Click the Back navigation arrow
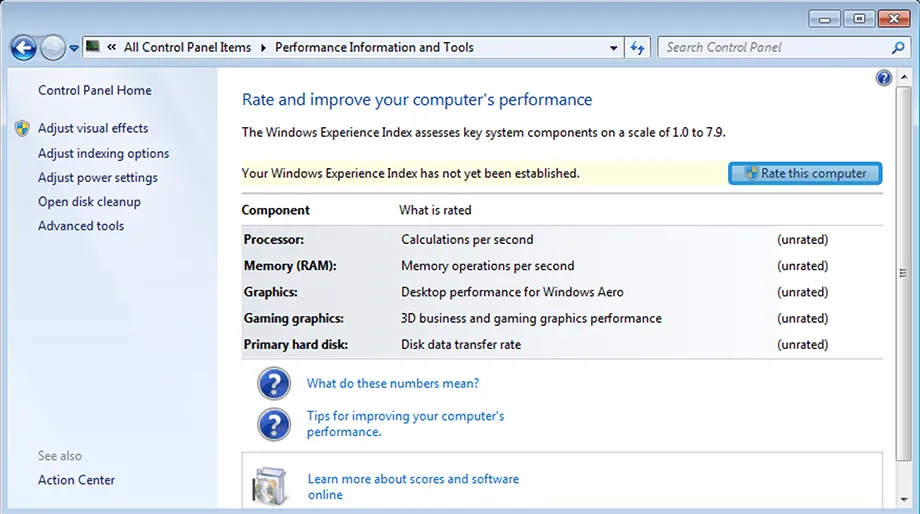Screen dimensions: 920x514 click(23, 48)
